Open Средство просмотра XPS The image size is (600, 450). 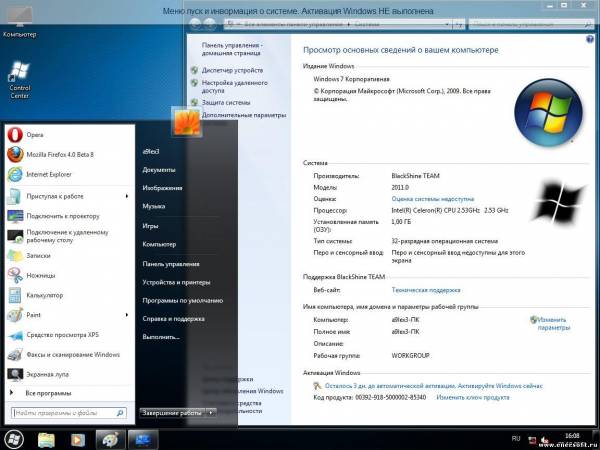69,335
